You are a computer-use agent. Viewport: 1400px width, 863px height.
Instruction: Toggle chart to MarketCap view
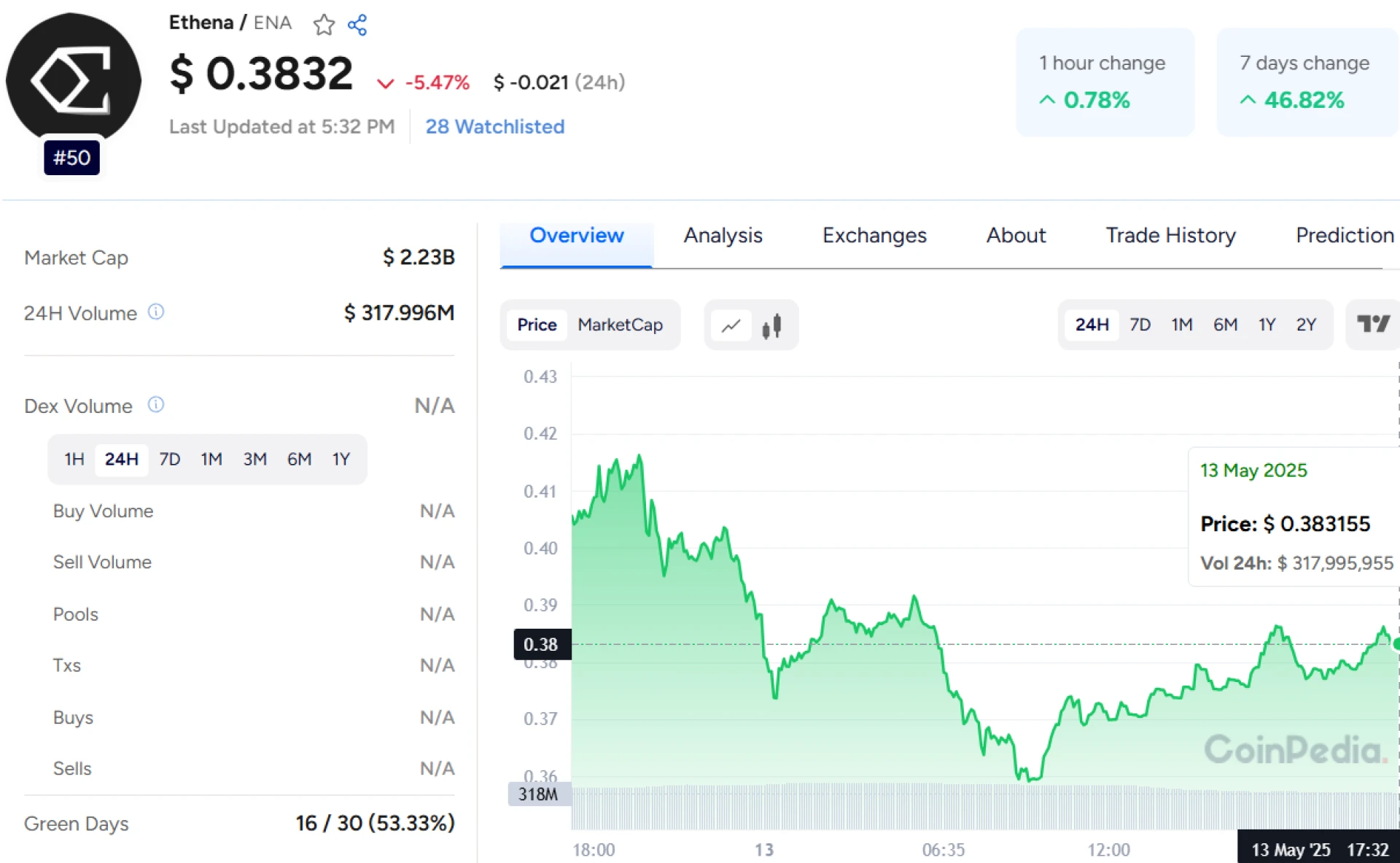(x=620, y=325)
